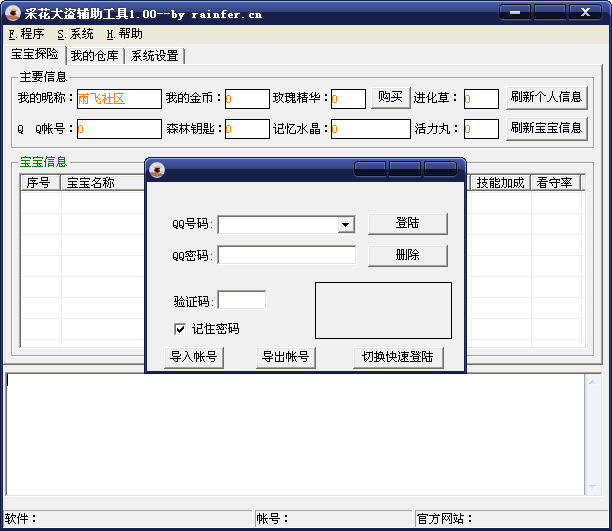Click the 刷新宝宝信息 button
Viewport: 612px width, 531px height.
546,128
